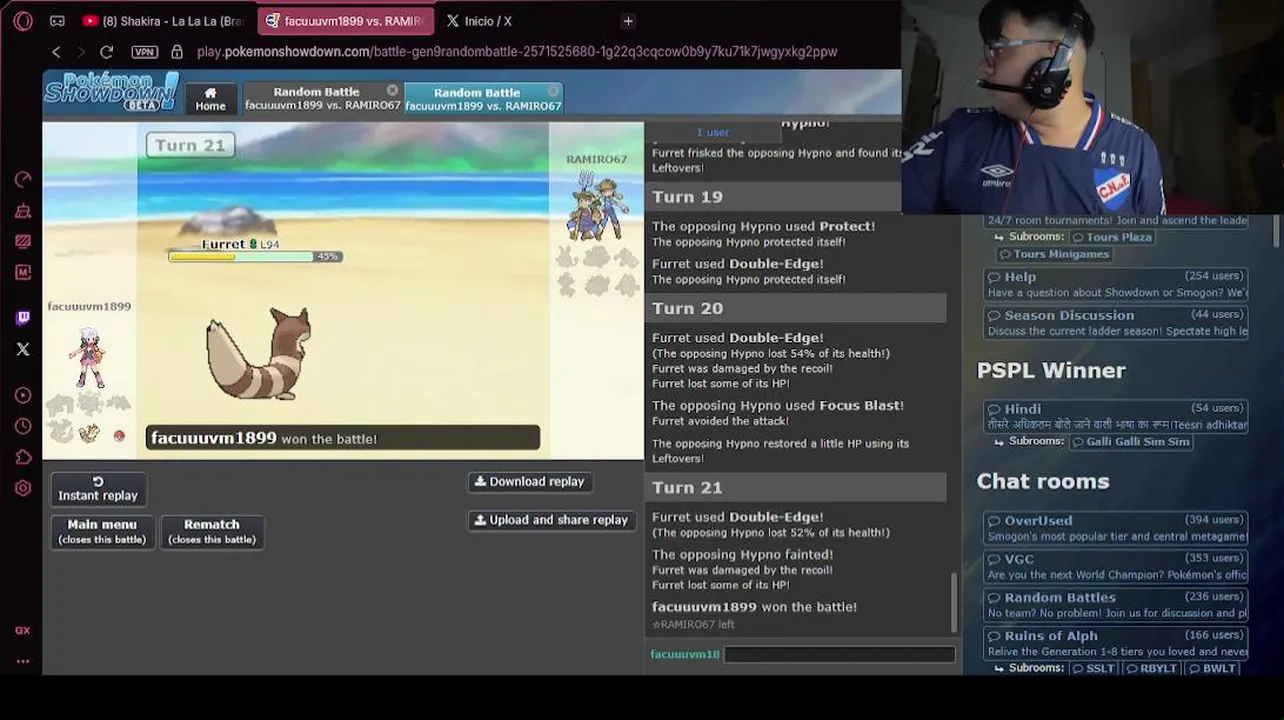The width and height of the screenshot is (1284, 720).
Task: Open the Opera GX menu logo
Action: pos(22,21)
